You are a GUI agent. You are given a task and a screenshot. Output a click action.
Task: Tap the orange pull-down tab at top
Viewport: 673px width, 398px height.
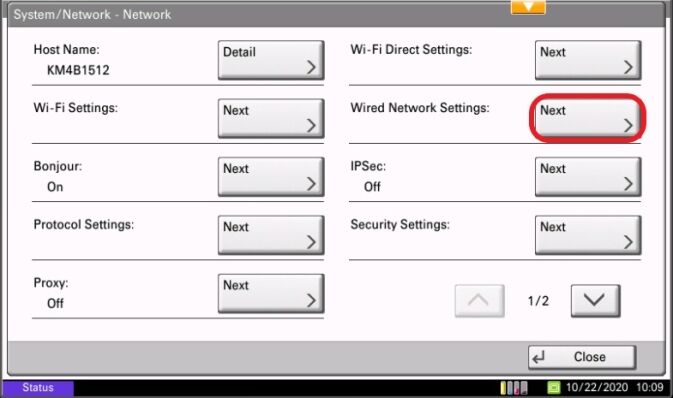(528, 7)
